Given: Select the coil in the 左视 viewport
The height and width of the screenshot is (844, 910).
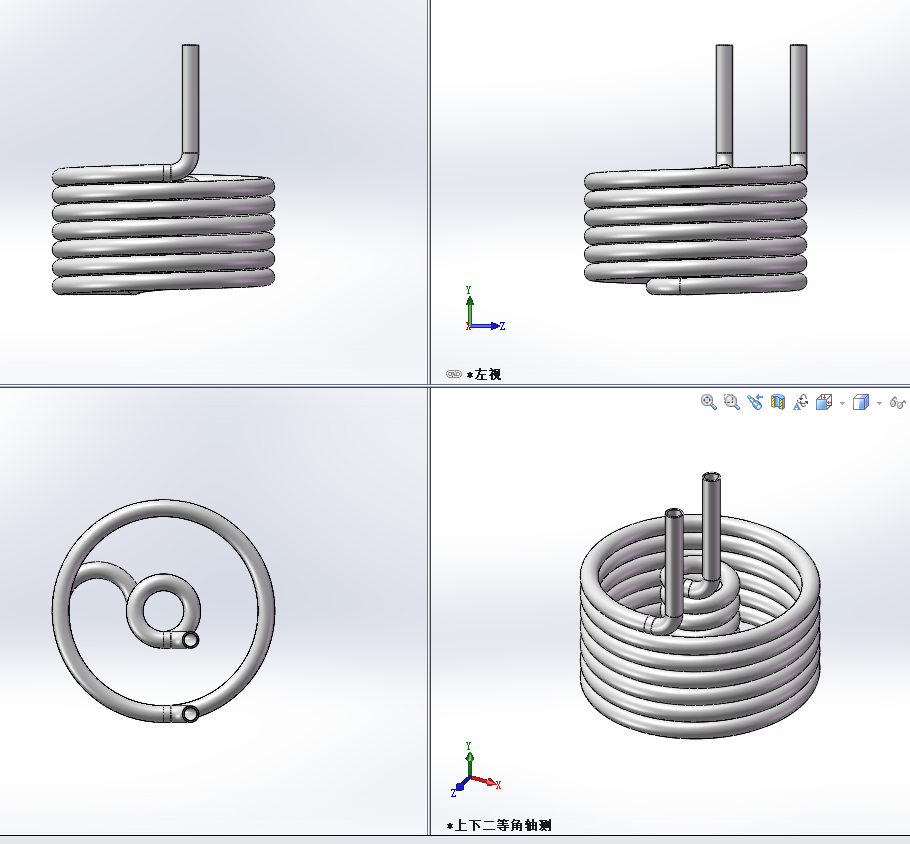Looking at the screenshot, I should [x=695, y=229].
